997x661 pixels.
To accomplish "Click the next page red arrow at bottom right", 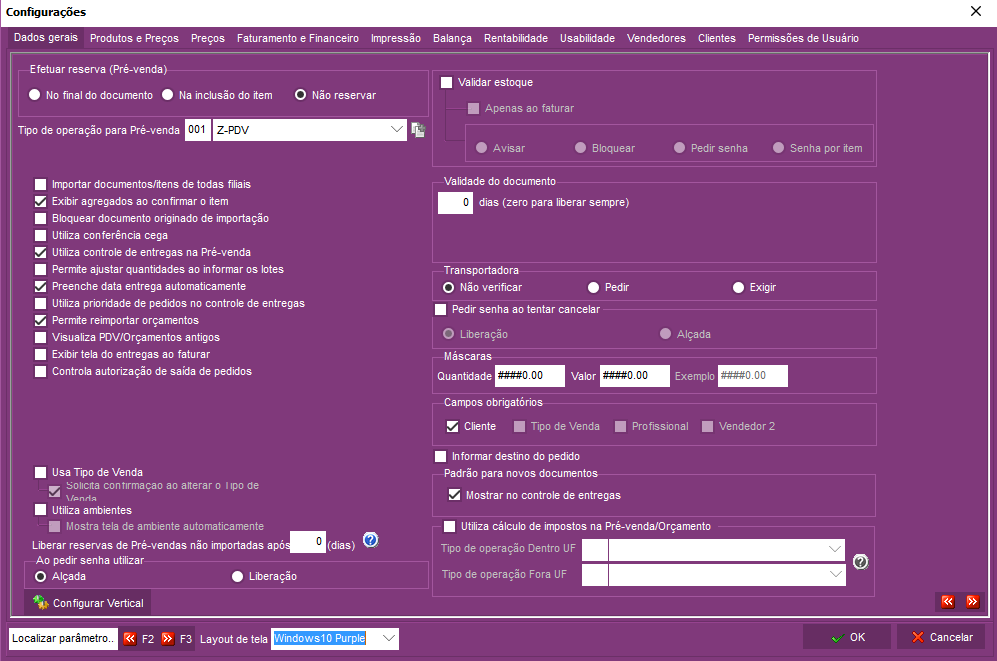I will pos(972,602).
